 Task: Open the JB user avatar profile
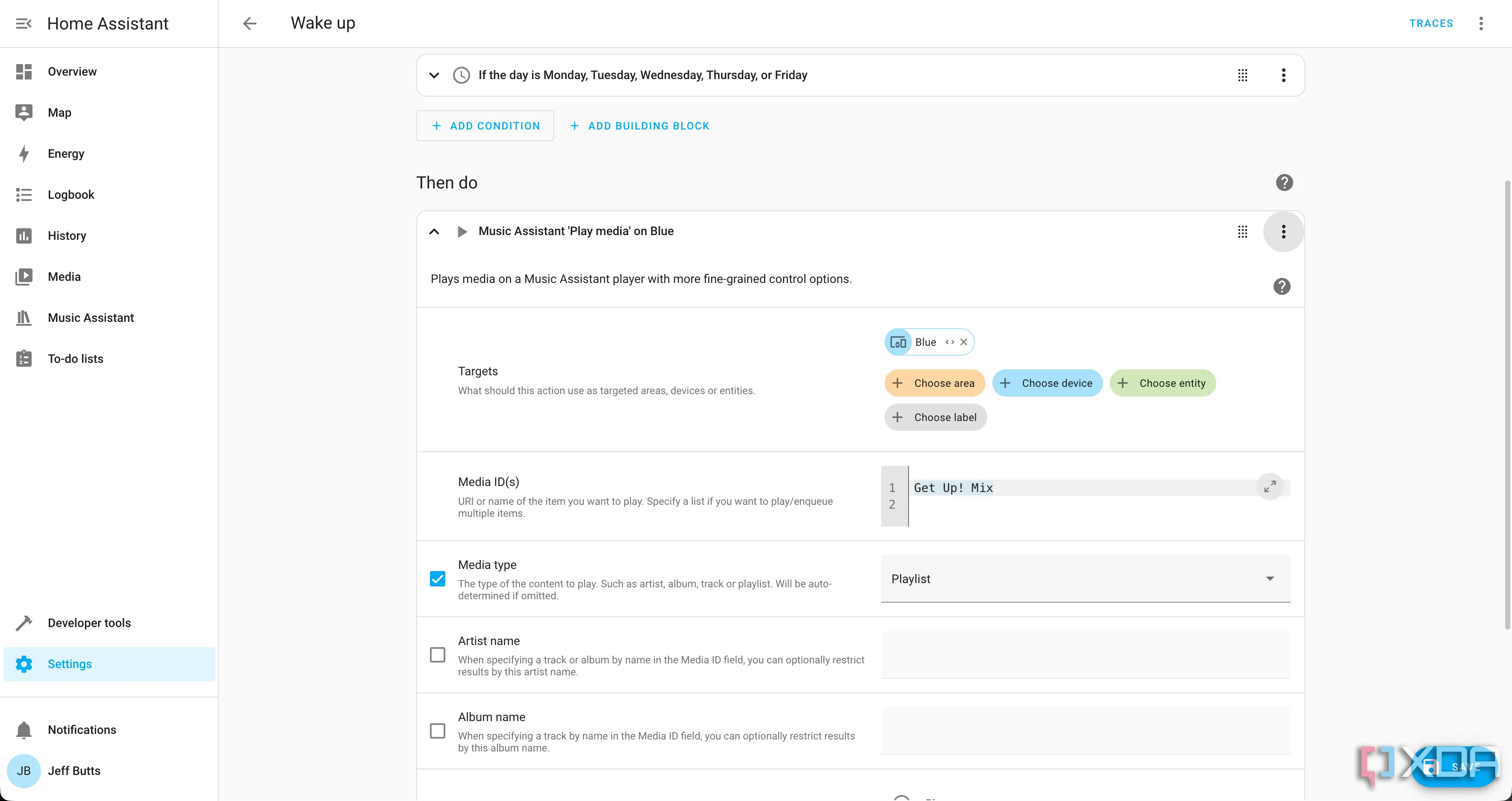pyautogui.click(x=24, y=771)
